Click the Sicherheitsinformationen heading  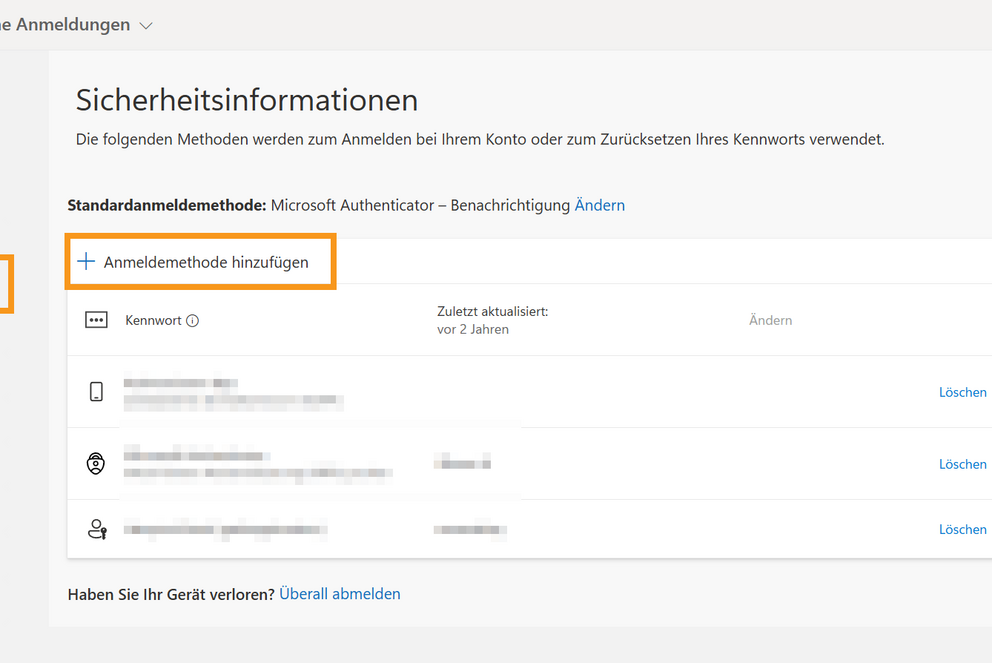point(246,99)
